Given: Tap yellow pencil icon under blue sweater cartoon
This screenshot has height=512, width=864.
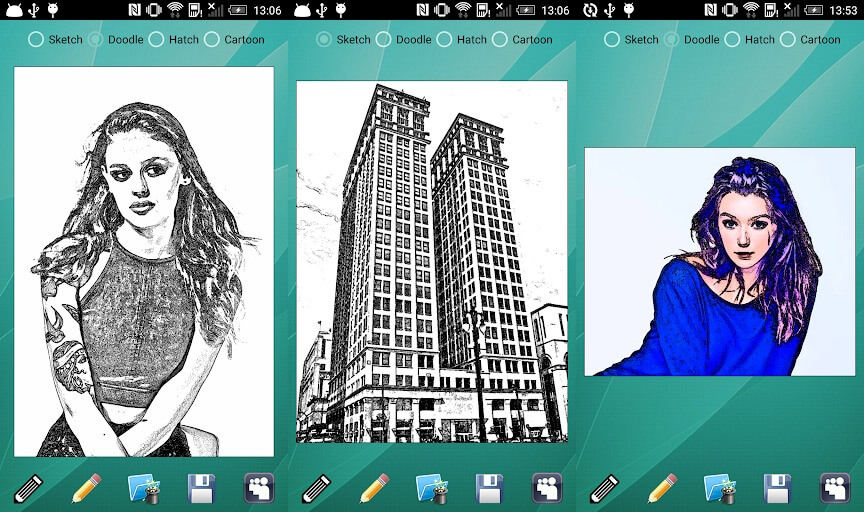Looking at the screenshot, I should [662, 488].
